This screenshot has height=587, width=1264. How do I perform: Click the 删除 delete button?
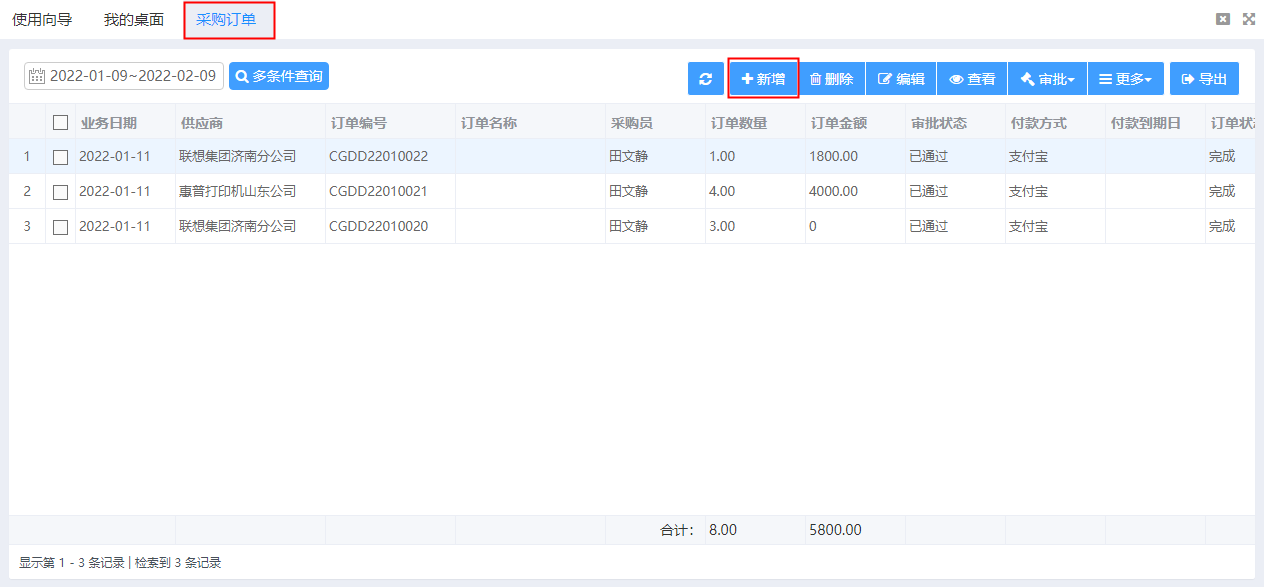click(x=831, y=79)
